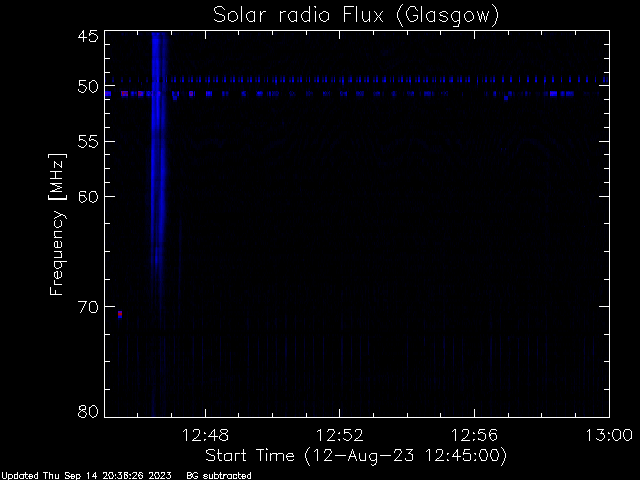Viewport: 640px width, 480px height.
Task: Click the 'Updated Thu Sep 14 20:36:26 2023' text
Action: click(87, 476)
